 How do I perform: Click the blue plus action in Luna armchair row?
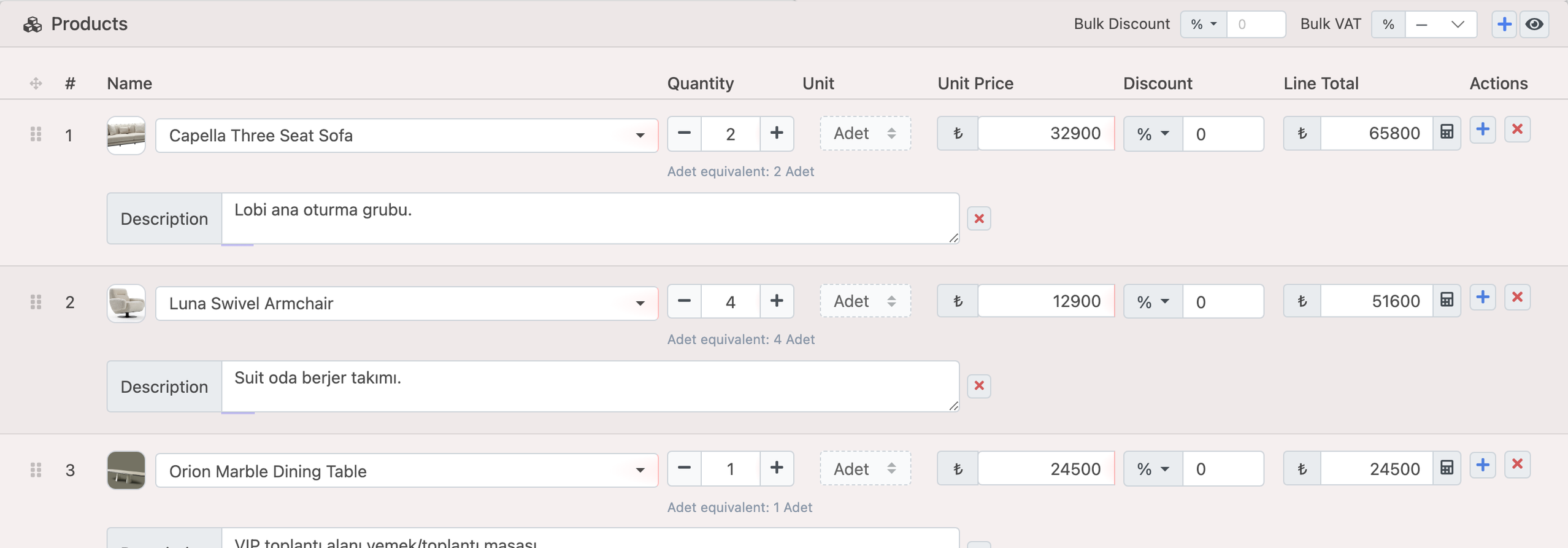point(1483,298)
